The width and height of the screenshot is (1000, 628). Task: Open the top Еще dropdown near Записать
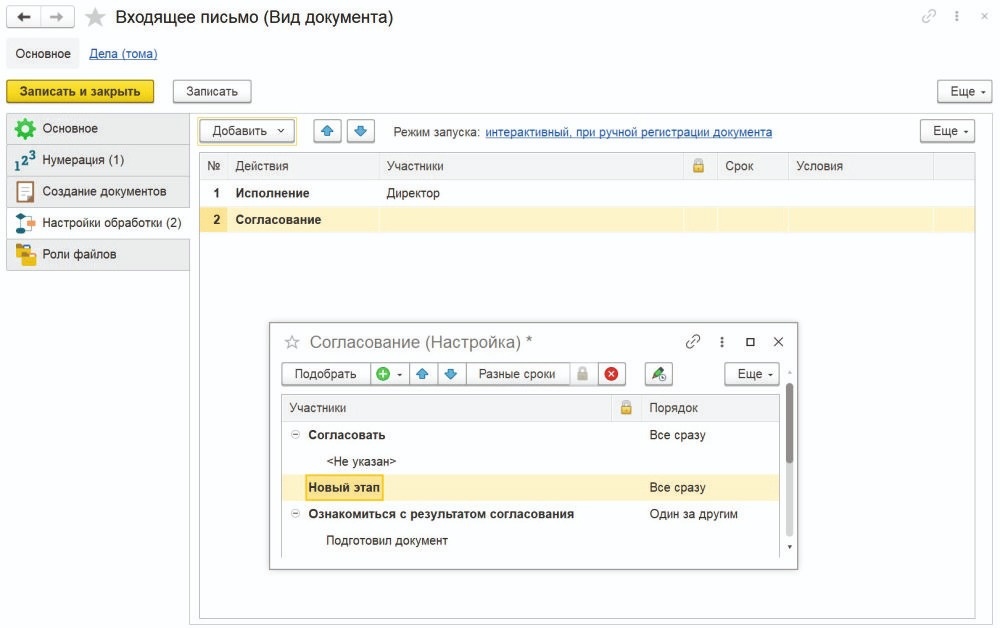point(964,91)
